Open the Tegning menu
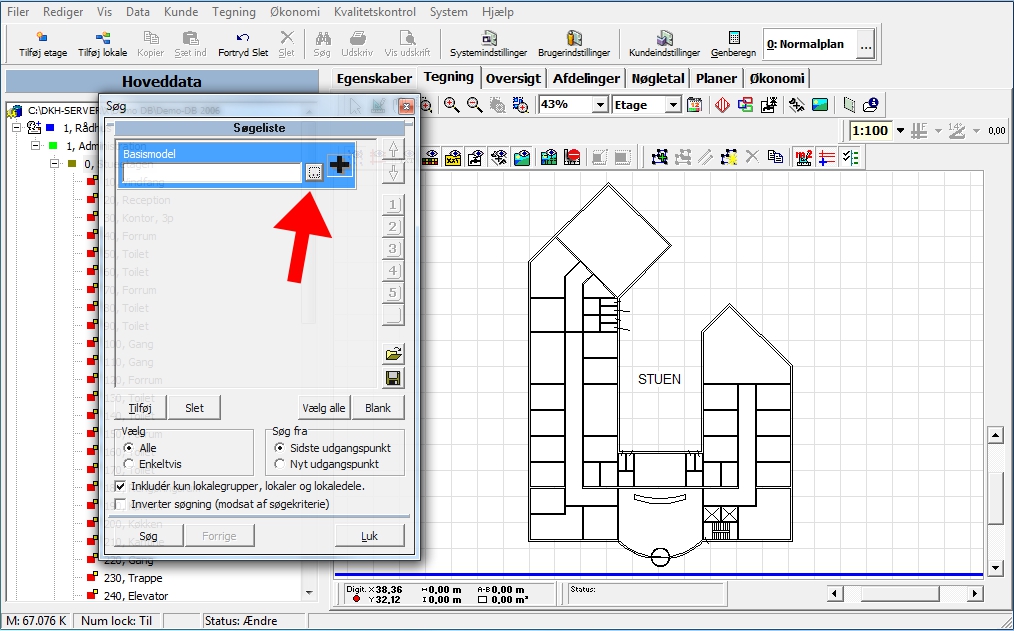This screenshot has height=631, width=1014. 233,12
